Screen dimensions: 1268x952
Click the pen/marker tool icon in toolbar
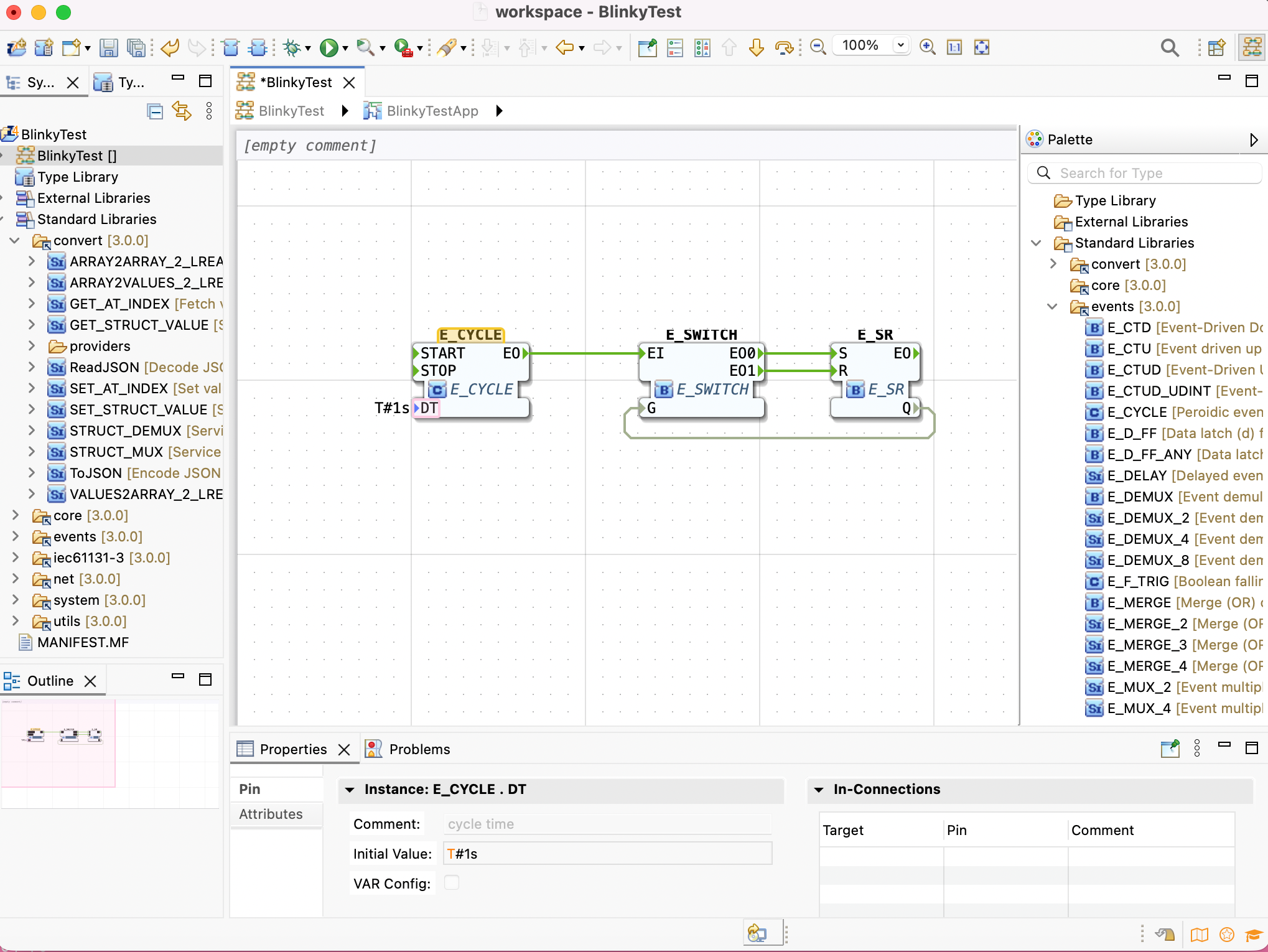pyautogui.click(x=447, y=47)
